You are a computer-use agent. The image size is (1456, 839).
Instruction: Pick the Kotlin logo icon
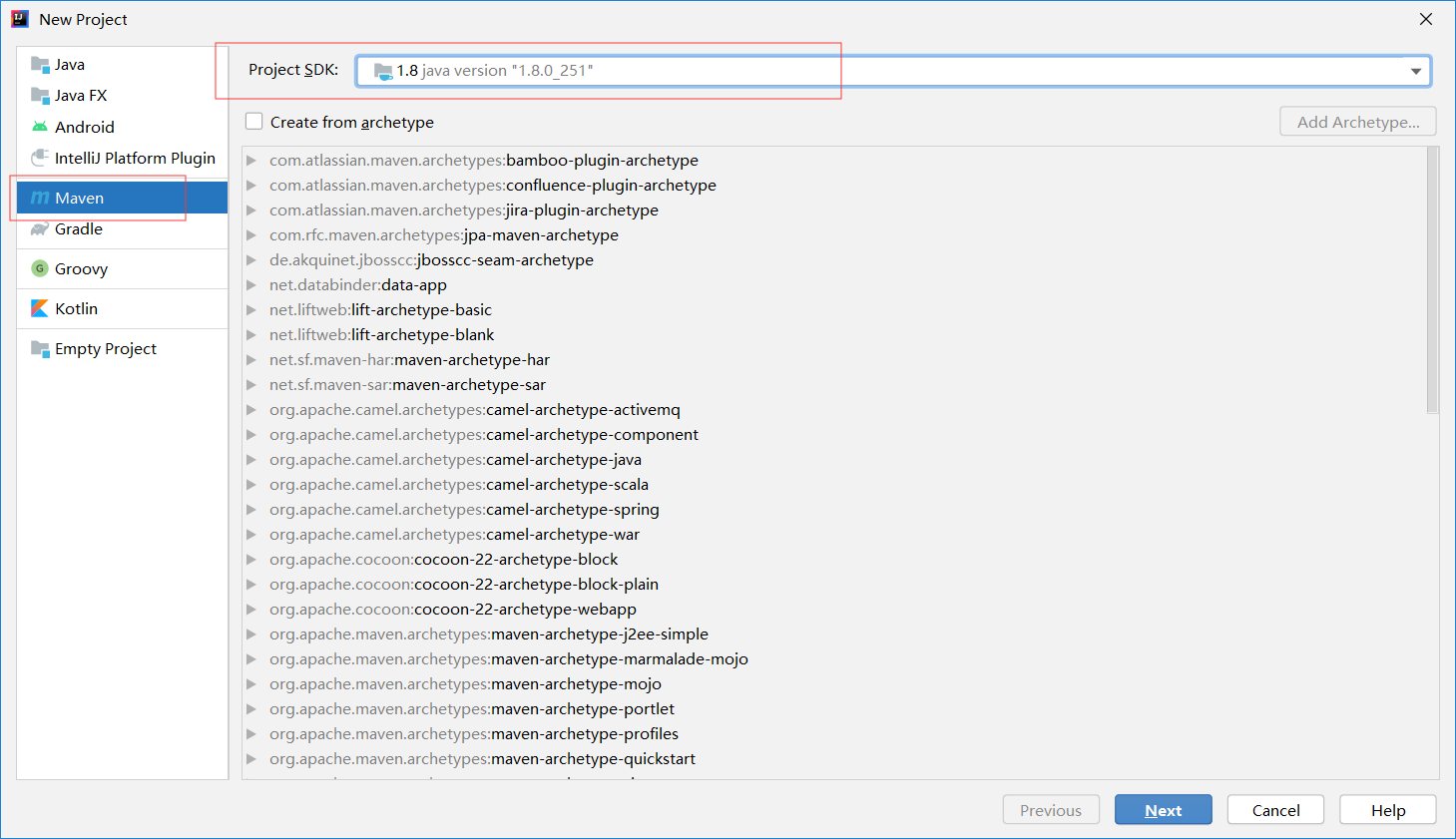click(40, 308)
